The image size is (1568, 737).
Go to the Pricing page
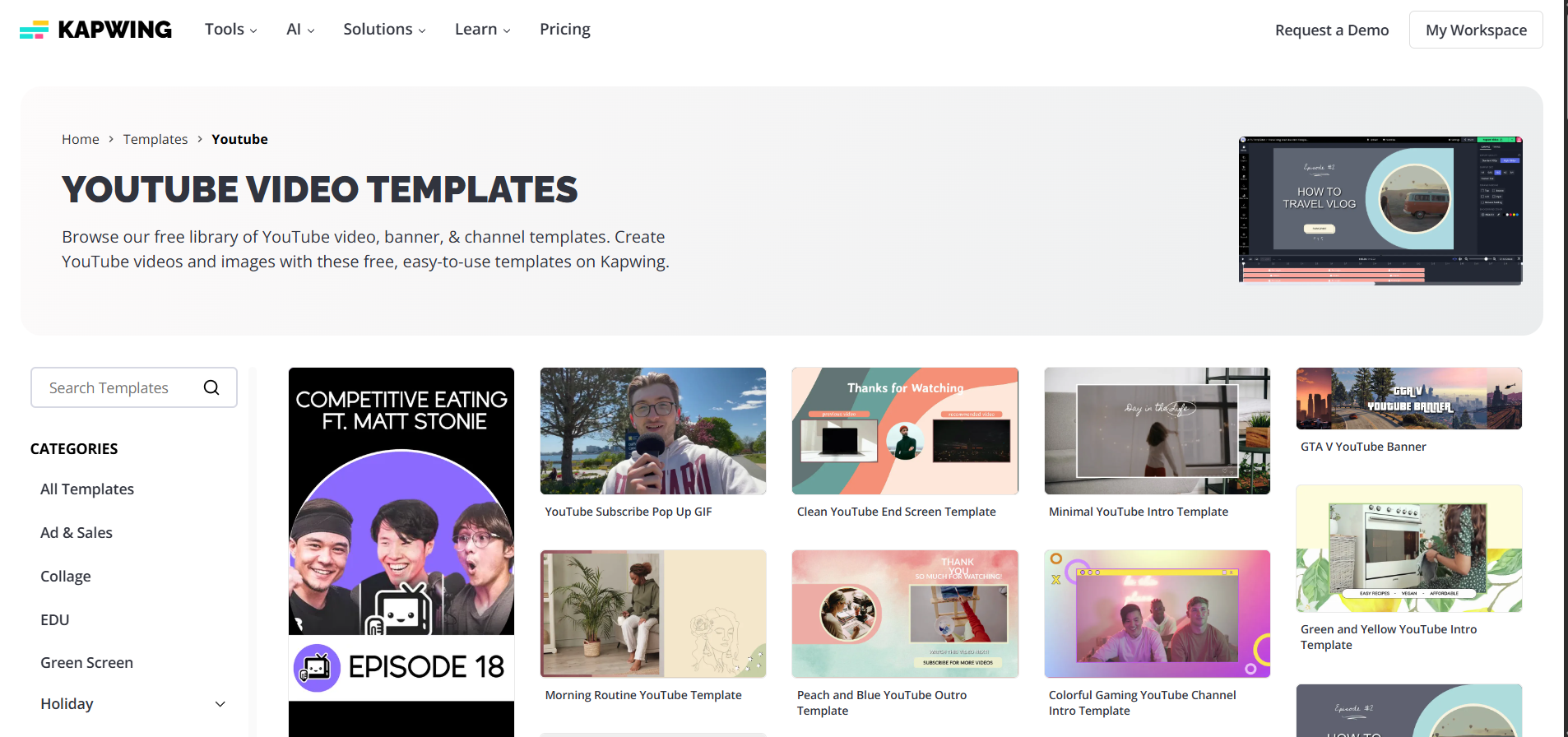point(565,30)
